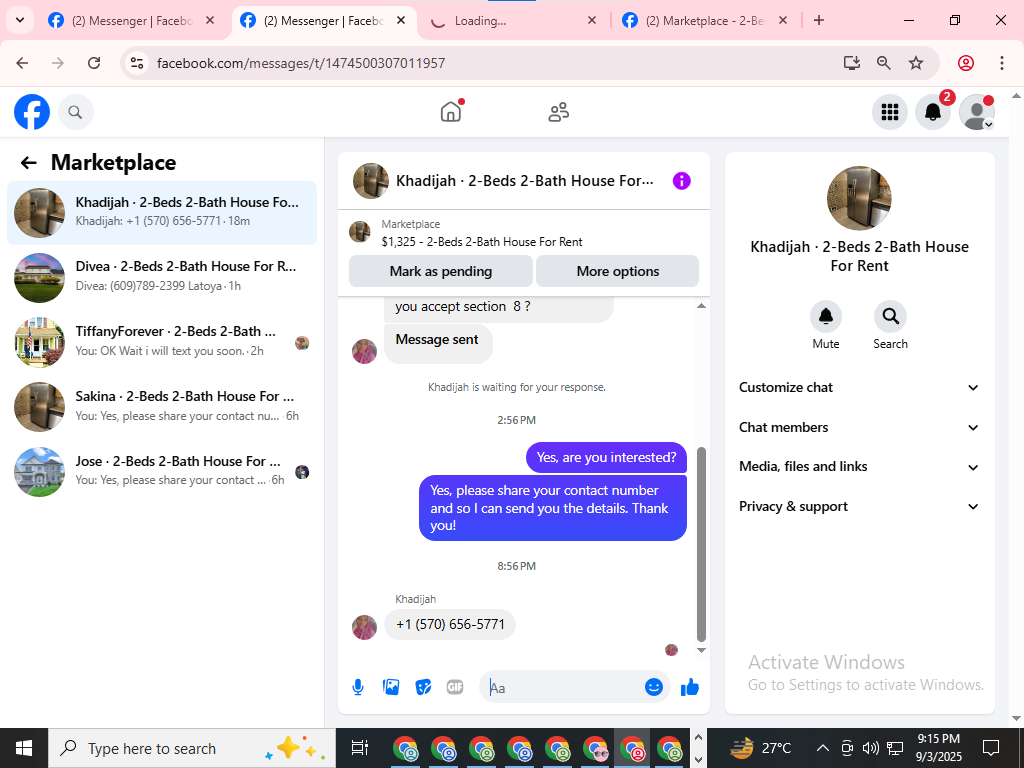Reload the page with the refresh icon
1024x768 pixels.
pyautogui.click(x=94, y=63)
